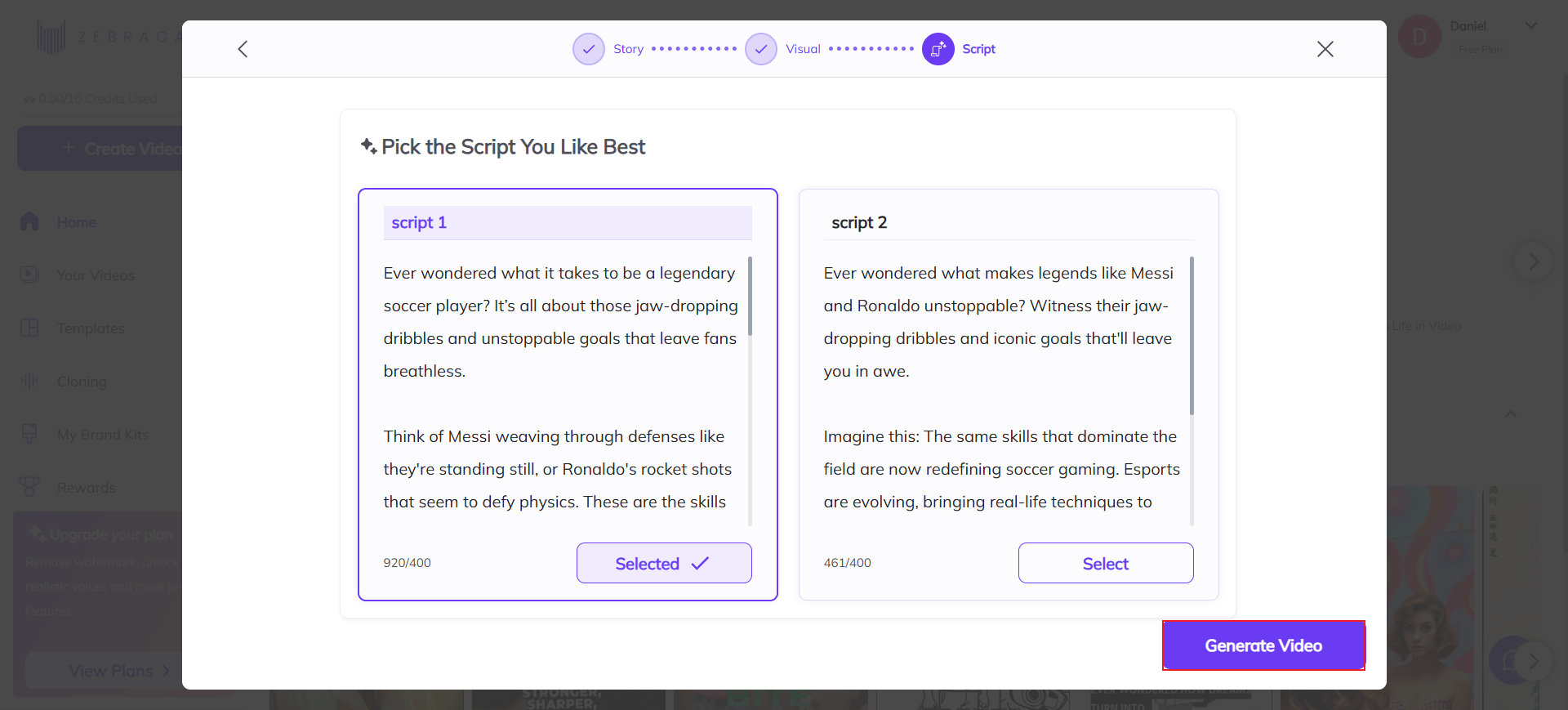Screen dimensions: 1568x710
Task: Click the Visual step checkmark icon
Action: 760,49
